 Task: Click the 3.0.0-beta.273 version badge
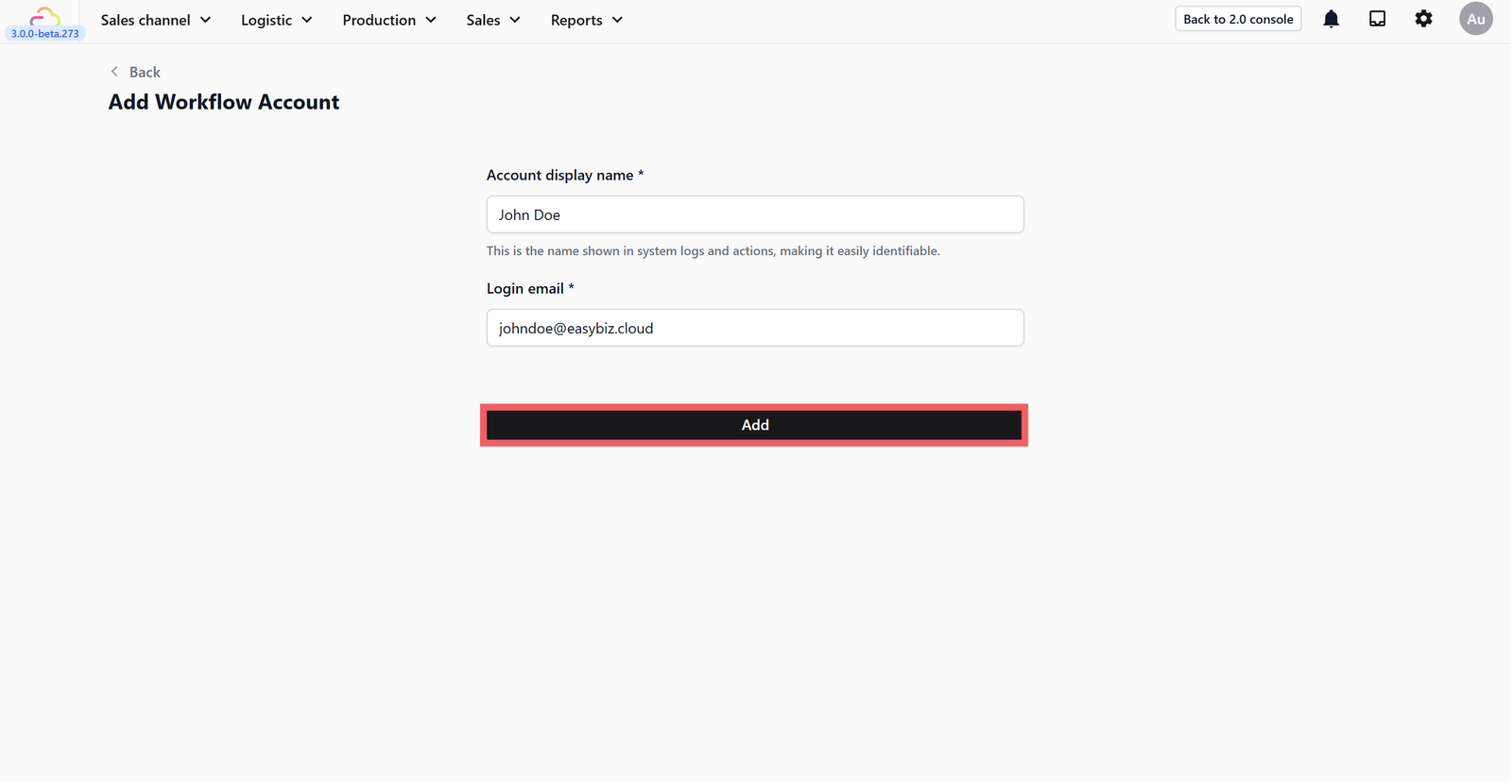click(x=43, y=33)
